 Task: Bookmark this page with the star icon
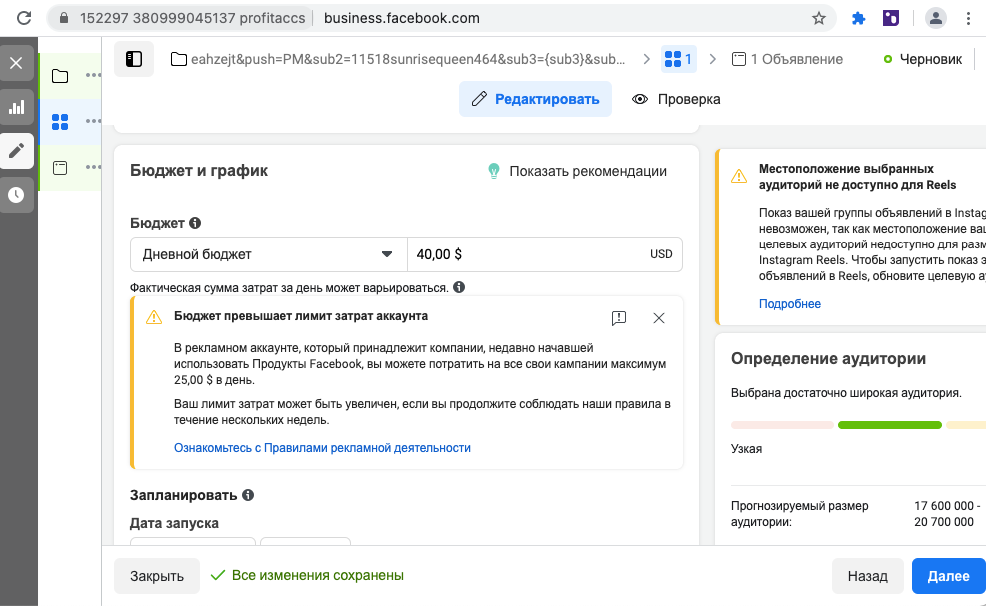pos(818,18)
